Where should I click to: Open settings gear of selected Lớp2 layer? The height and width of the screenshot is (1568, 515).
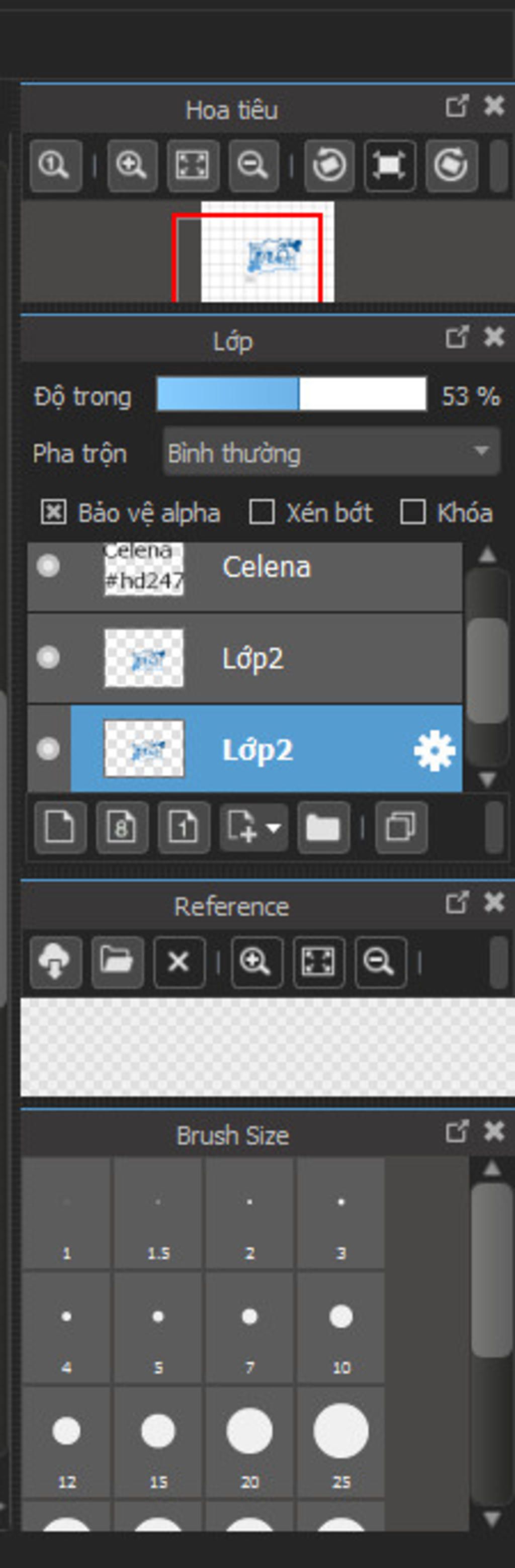(x=434, y=750)
